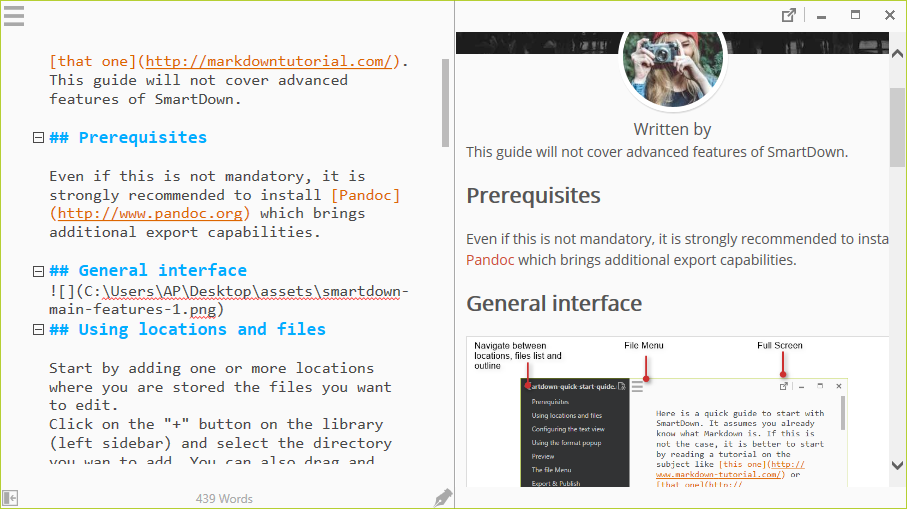Click the markdowntutorial.com link in editor

pyautogui.click(x=268, y=61)
